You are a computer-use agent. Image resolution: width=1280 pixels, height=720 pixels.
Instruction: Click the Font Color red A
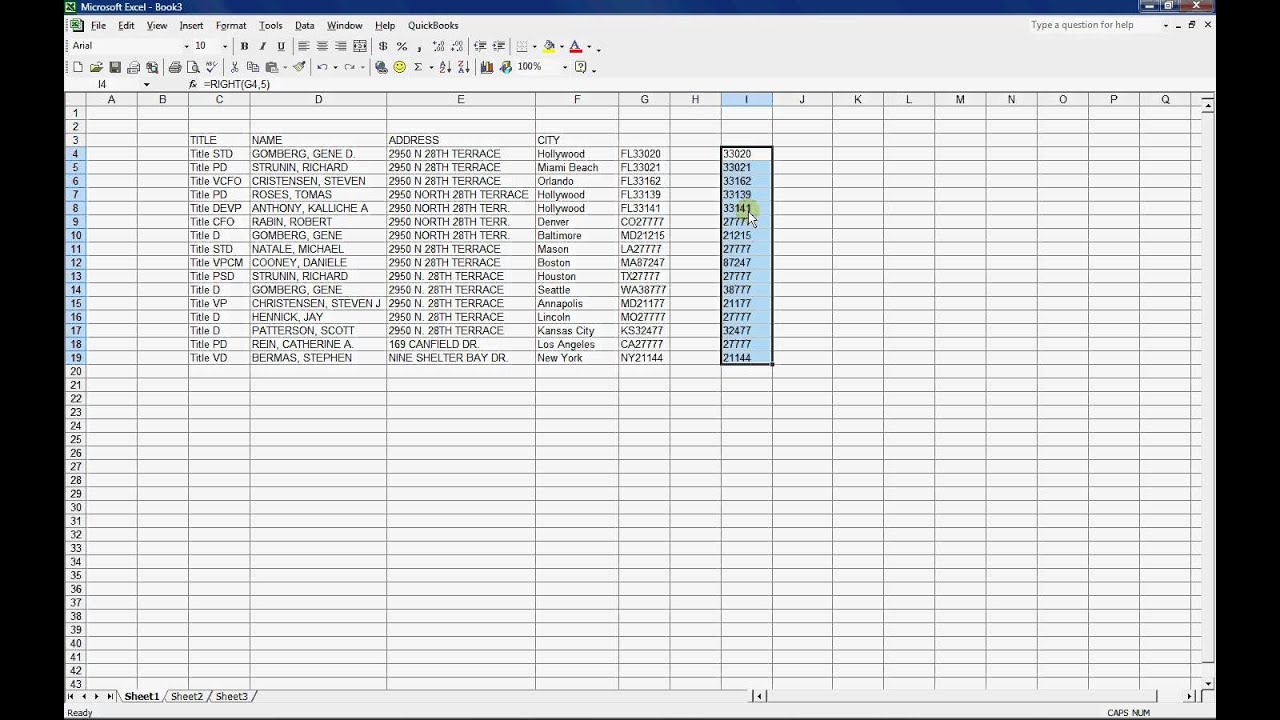[x=575, y=46]
